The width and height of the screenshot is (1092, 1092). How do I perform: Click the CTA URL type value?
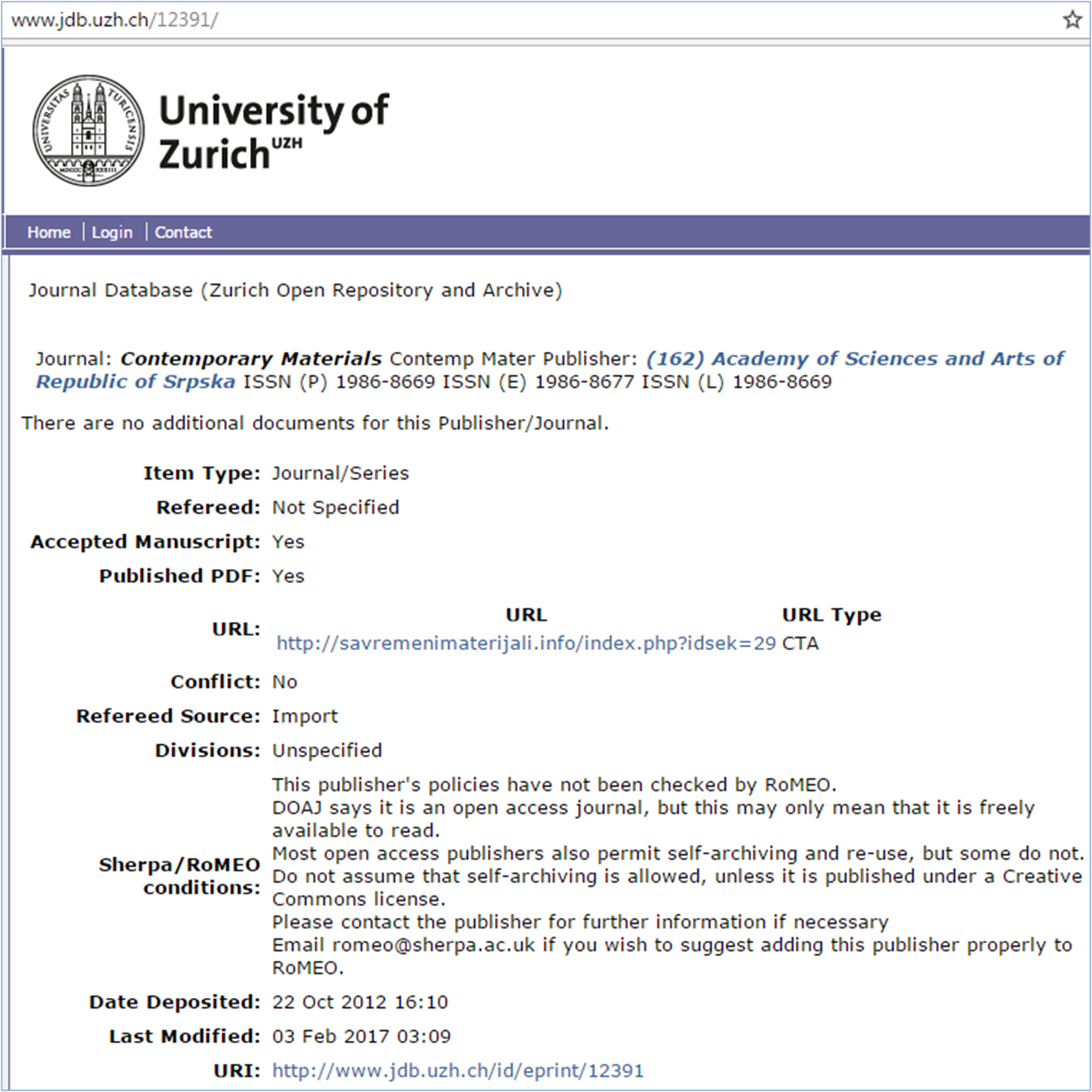click(x=800, y=643)
